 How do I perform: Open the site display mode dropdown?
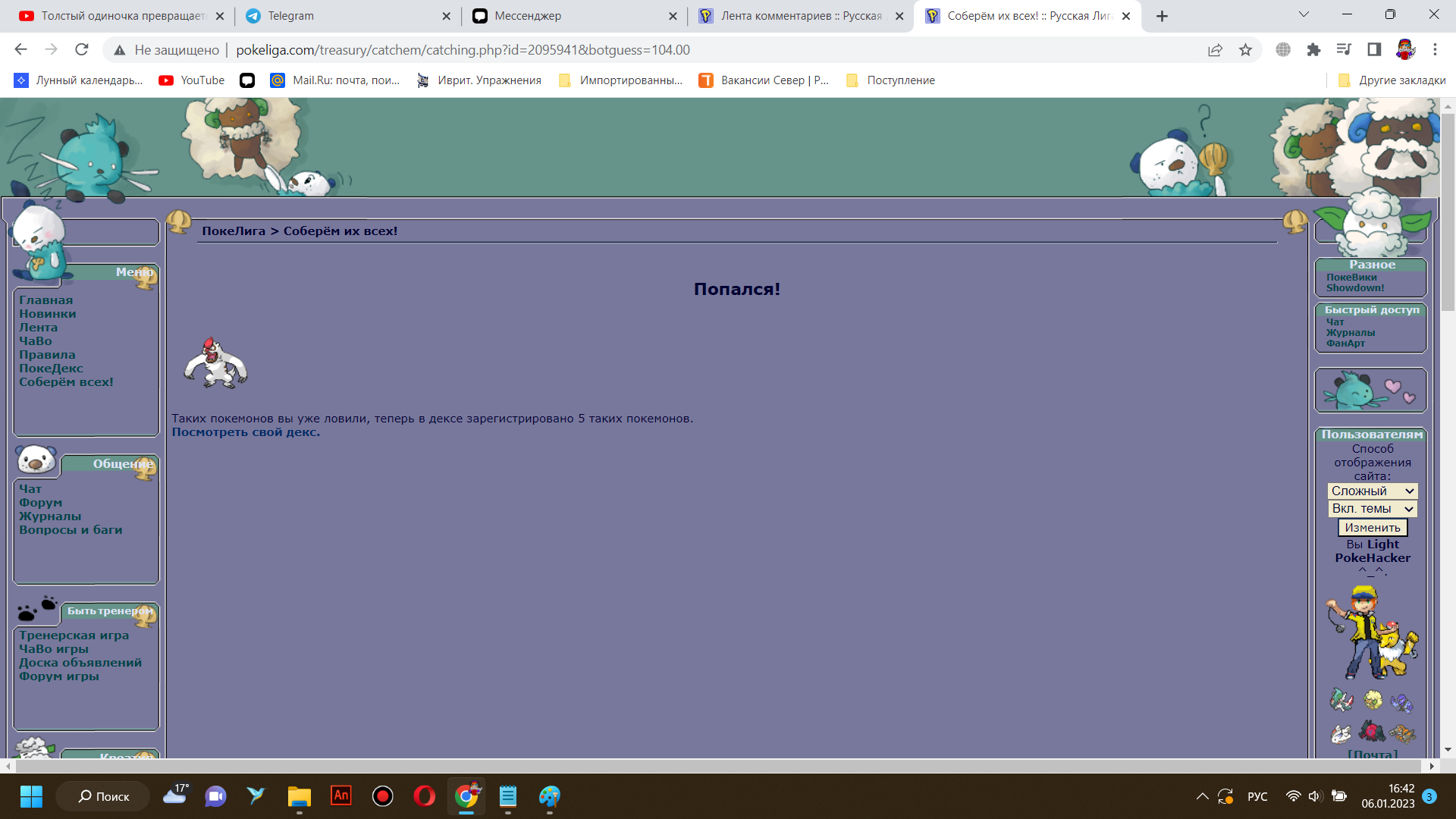[x=1372, y=491]
